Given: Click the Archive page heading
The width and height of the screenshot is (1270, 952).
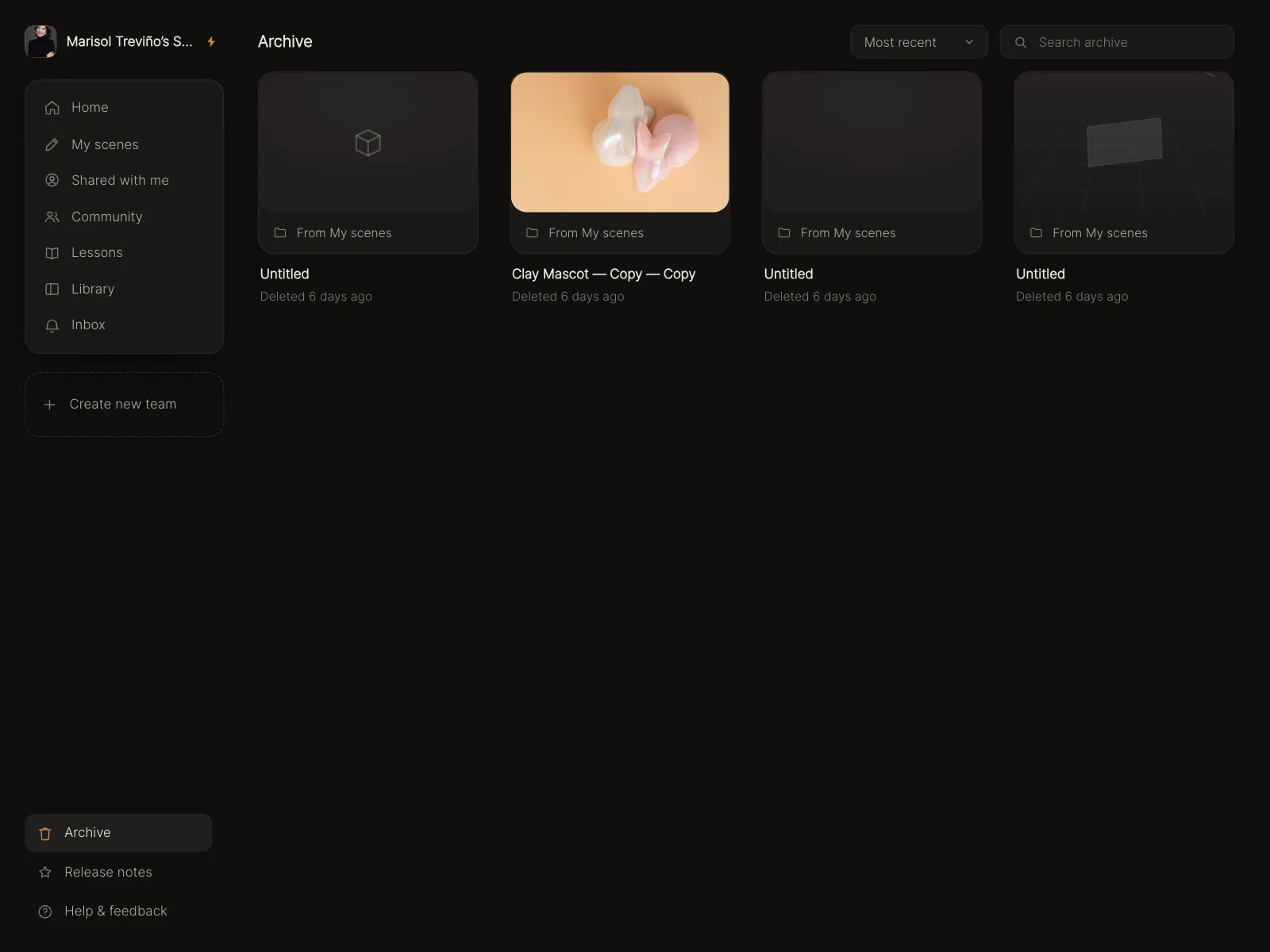Looking at the screenshot, I should tap(285, 41).
